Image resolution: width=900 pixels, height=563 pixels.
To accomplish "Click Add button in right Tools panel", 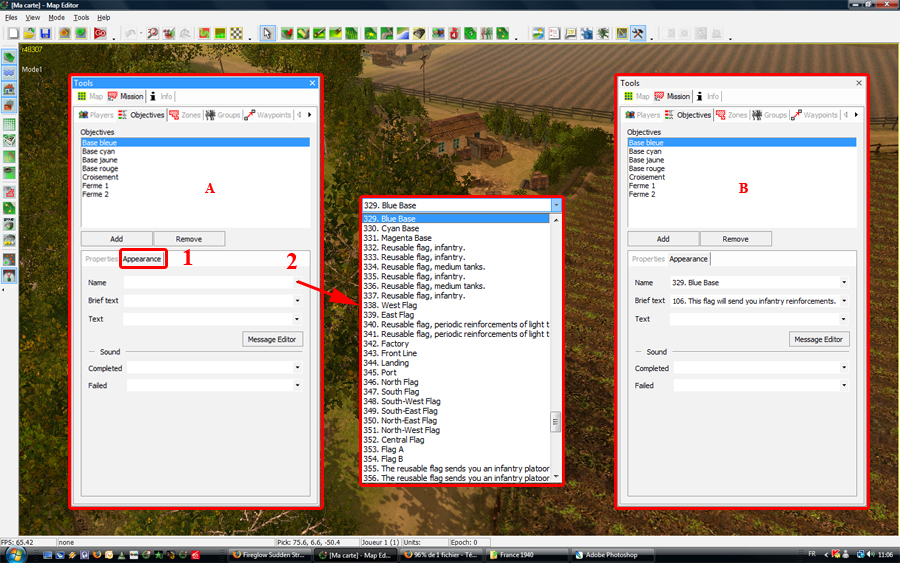I will point(663,239).
